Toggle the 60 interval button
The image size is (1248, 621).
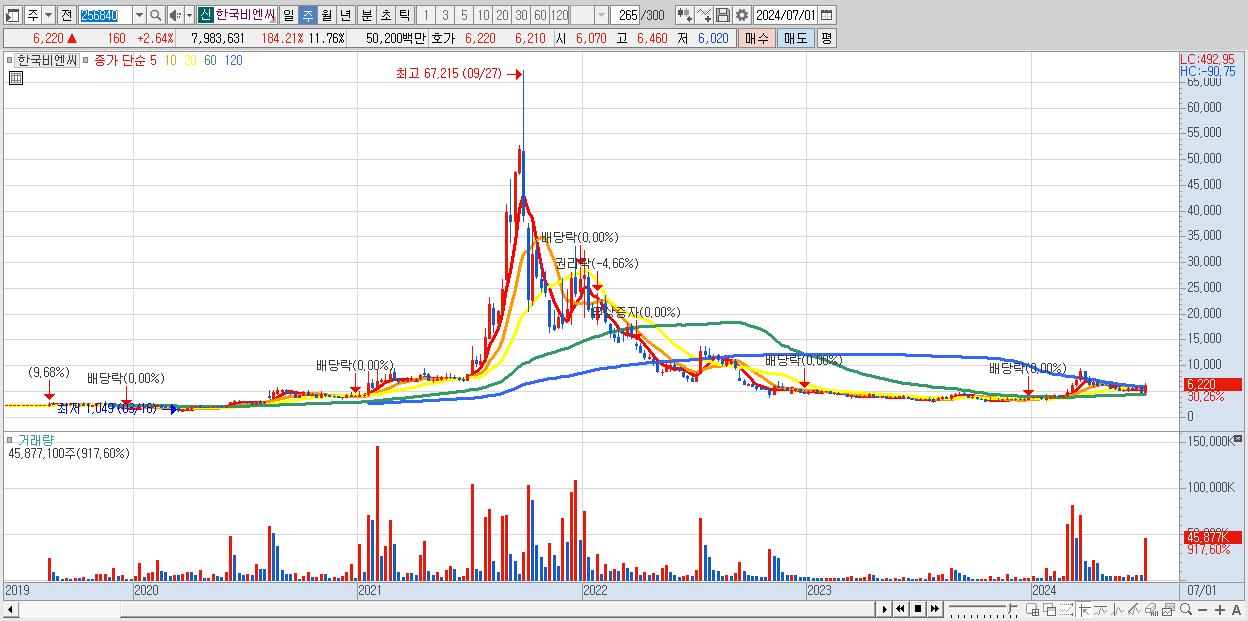coord(540,15)
